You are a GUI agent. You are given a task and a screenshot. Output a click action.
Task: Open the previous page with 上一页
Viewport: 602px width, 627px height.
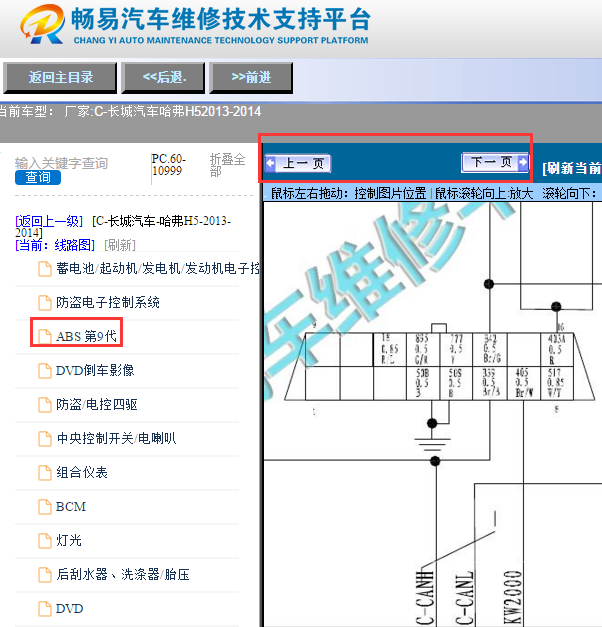click(x=298, y=164)
